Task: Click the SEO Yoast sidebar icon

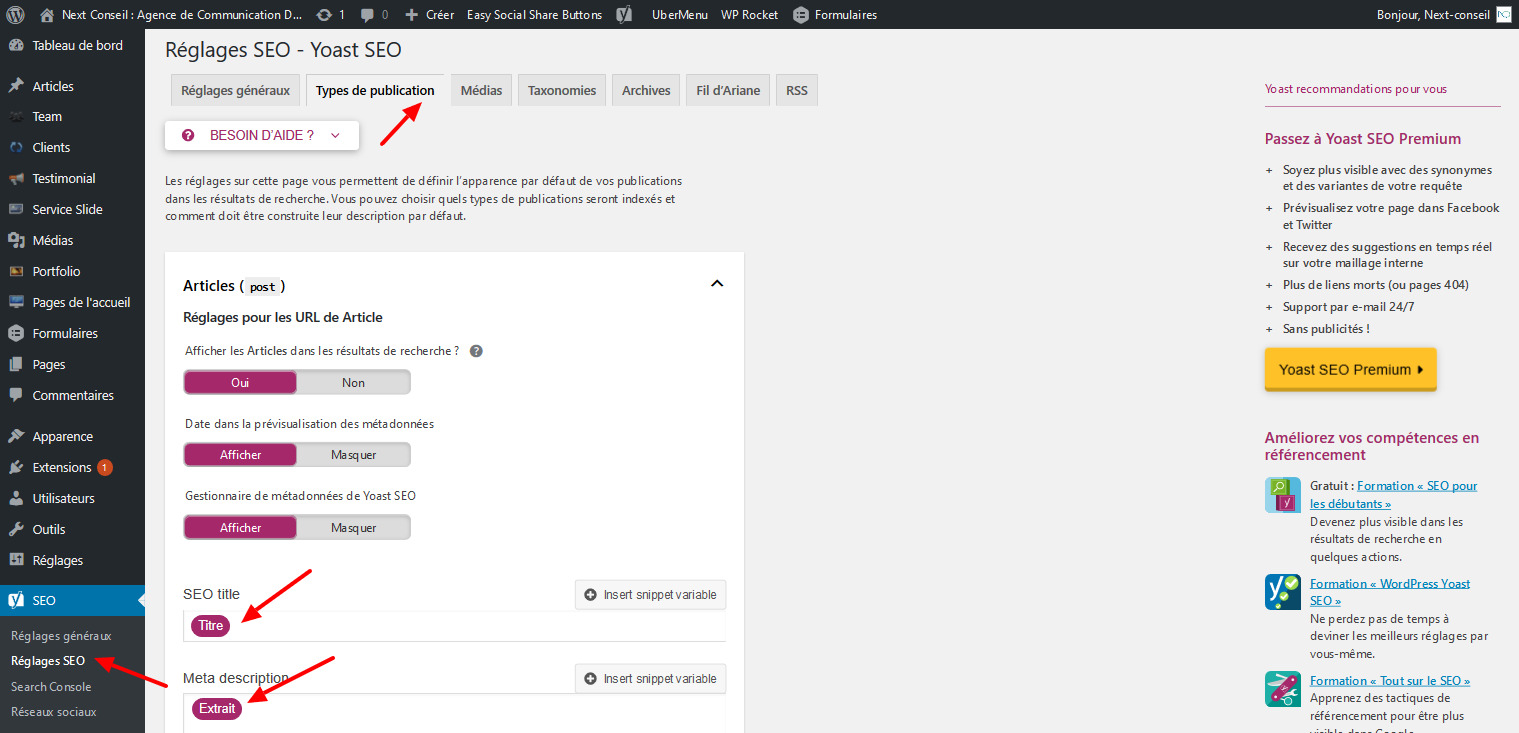Action: (16, 600)
